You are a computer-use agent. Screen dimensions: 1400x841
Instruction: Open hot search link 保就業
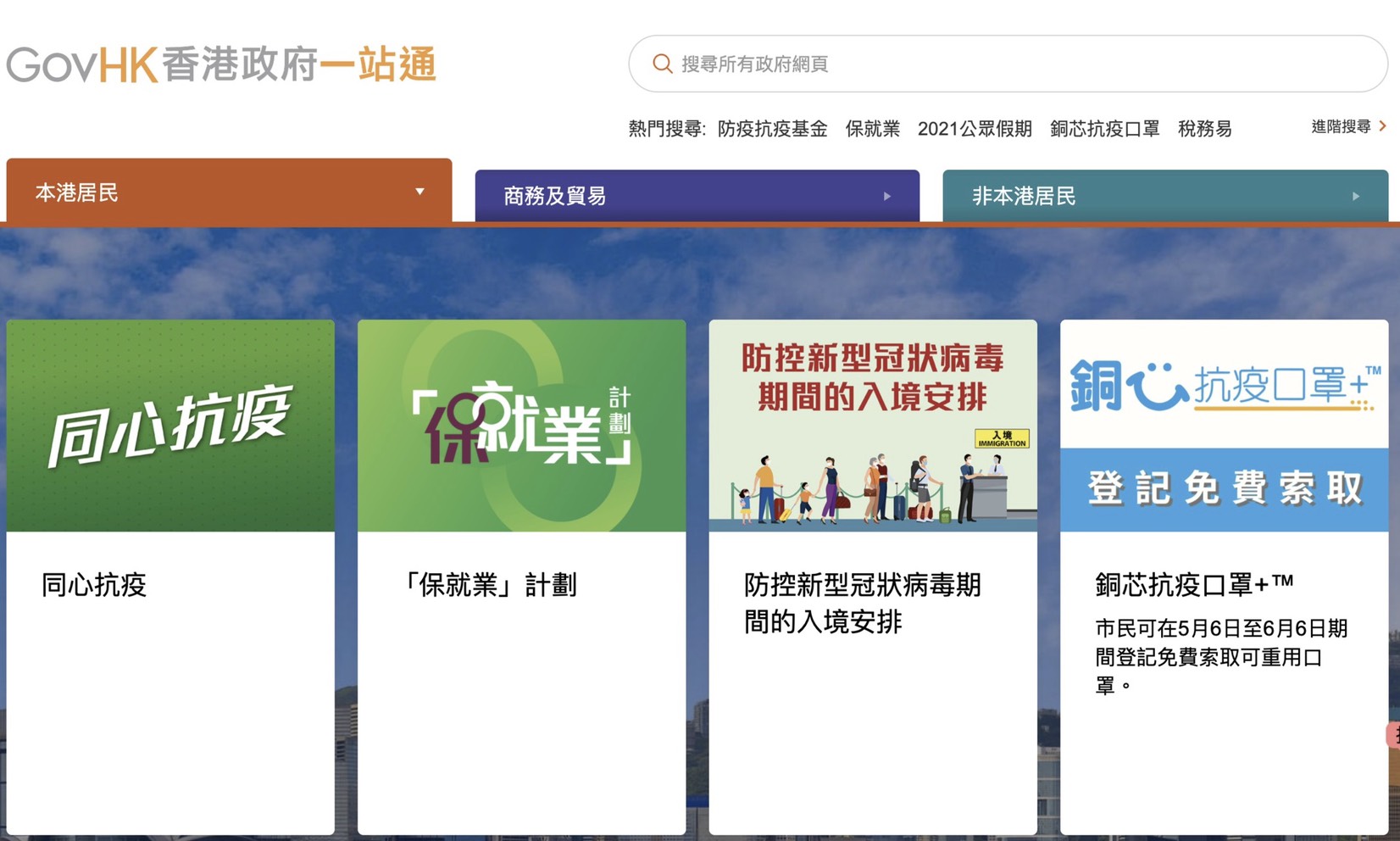872,129
